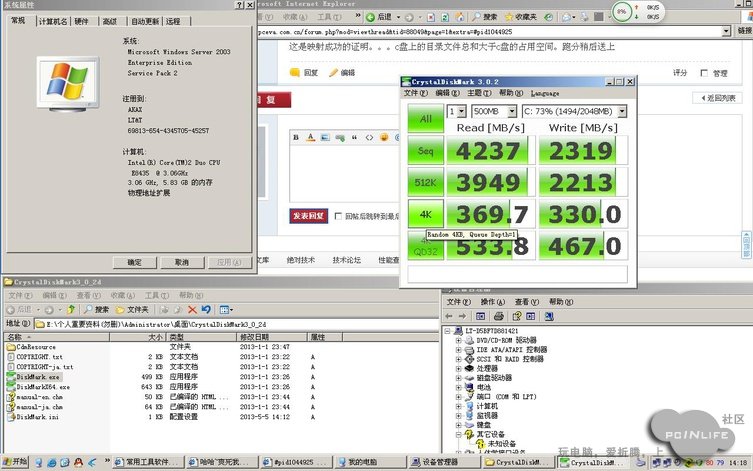
Task: Click the Up folder icon in Explorer toolbar
Action: 71,310
